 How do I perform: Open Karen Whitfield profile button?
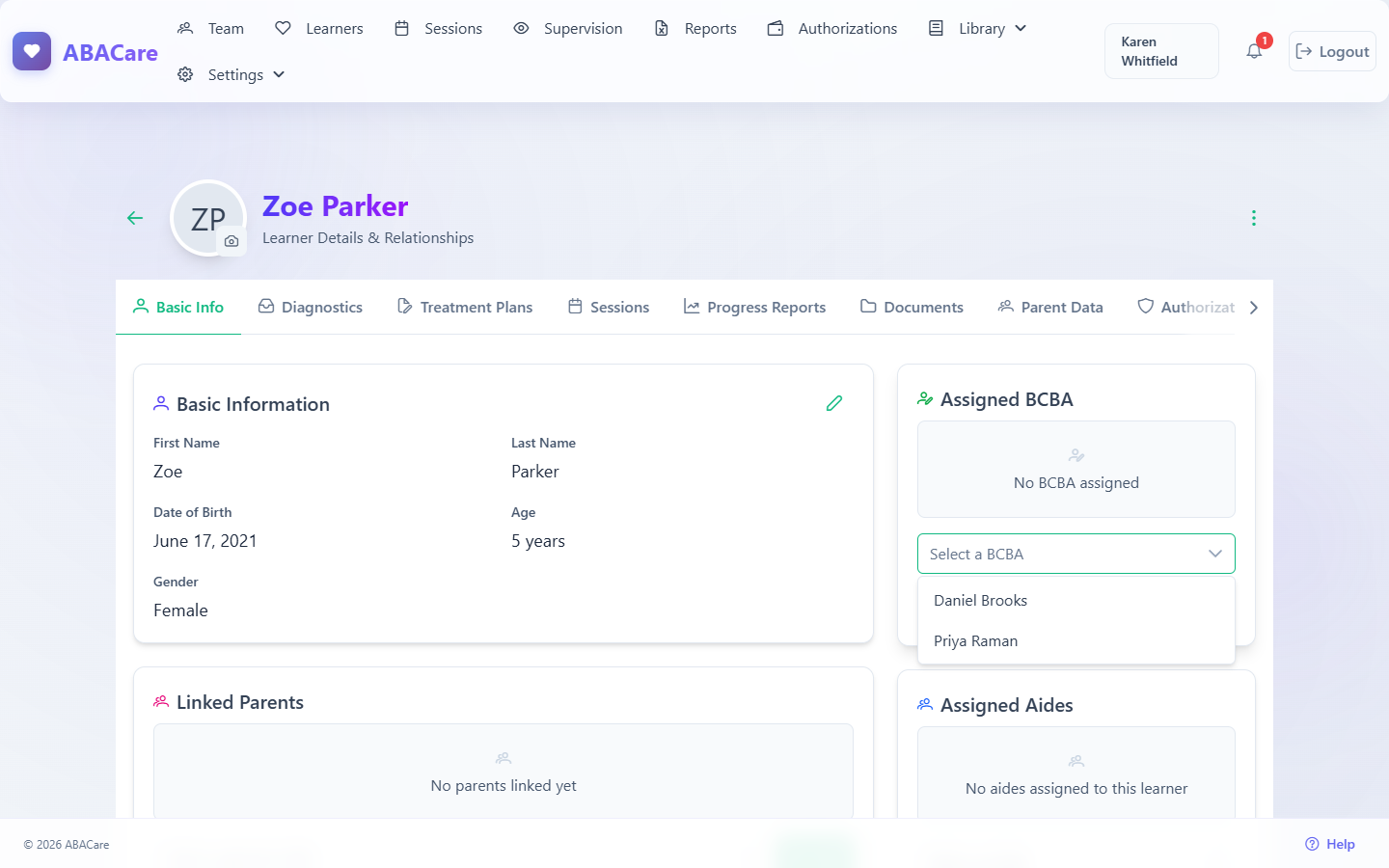point(1161,51)
